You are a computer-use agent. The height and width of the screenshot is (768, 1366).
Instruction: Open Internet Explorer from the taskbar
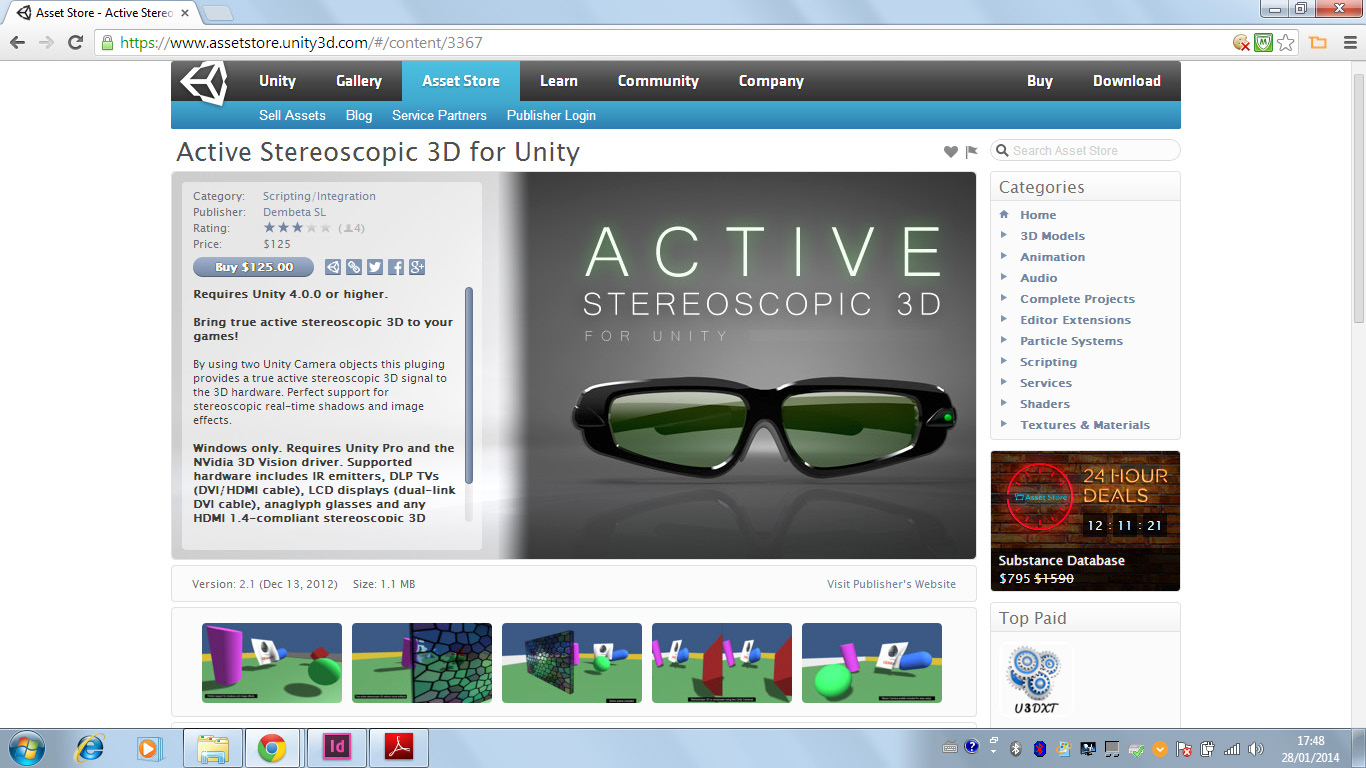pos(91,748)
